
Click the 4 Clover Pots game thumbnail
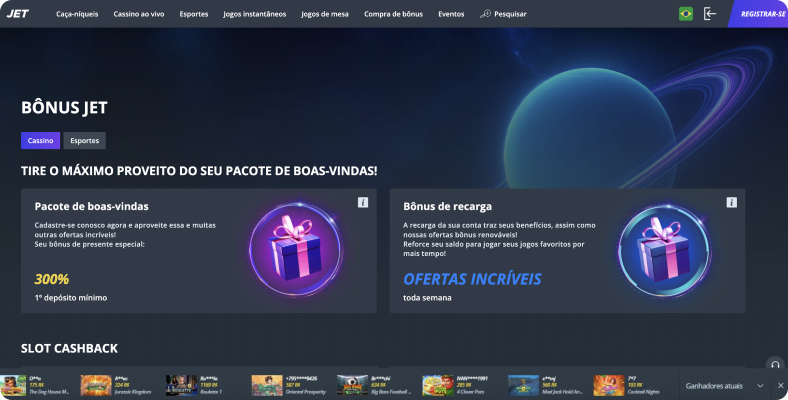(438, 385)
